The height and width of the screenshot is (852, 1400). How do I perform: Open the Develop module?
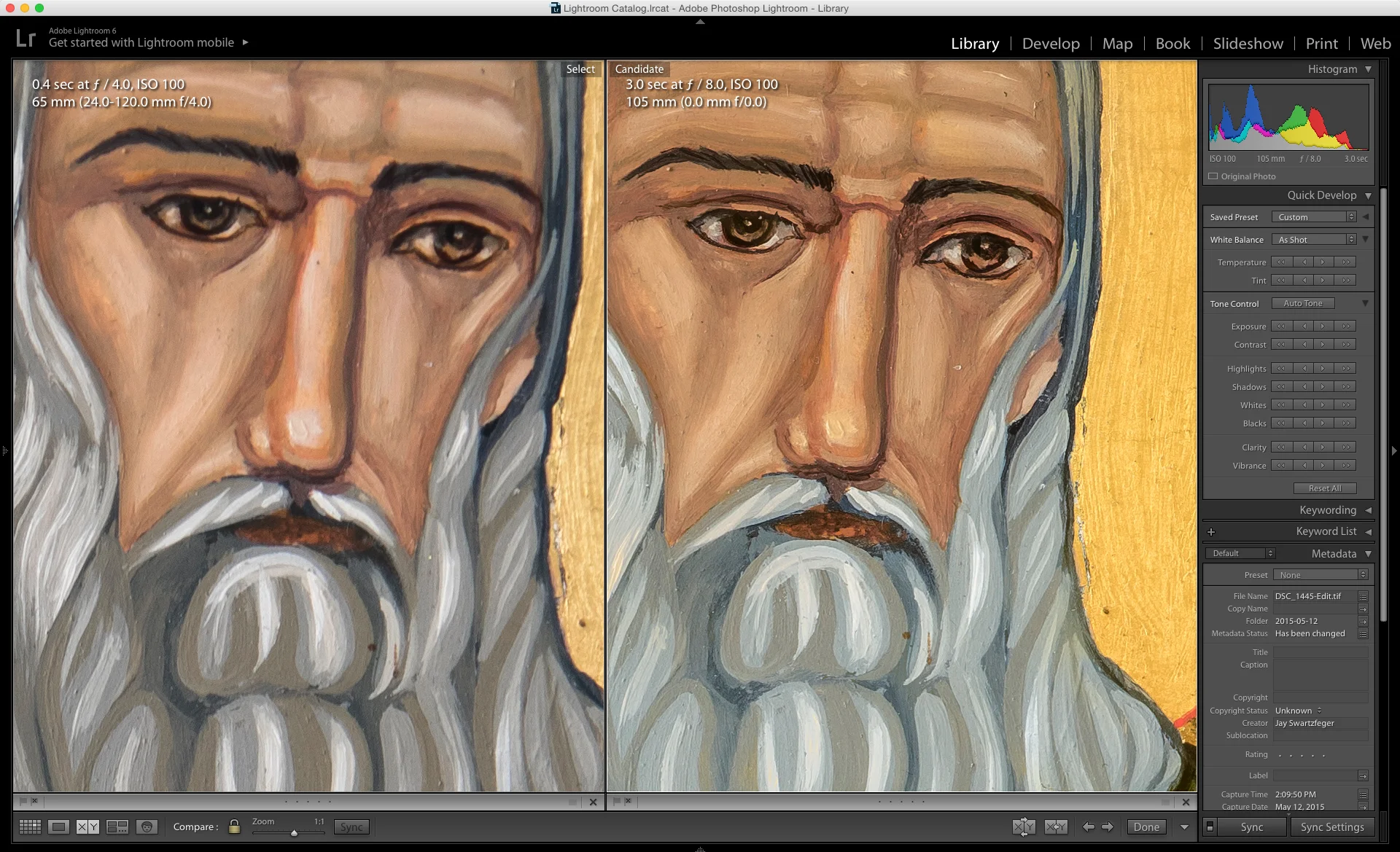pos(1051,44)
